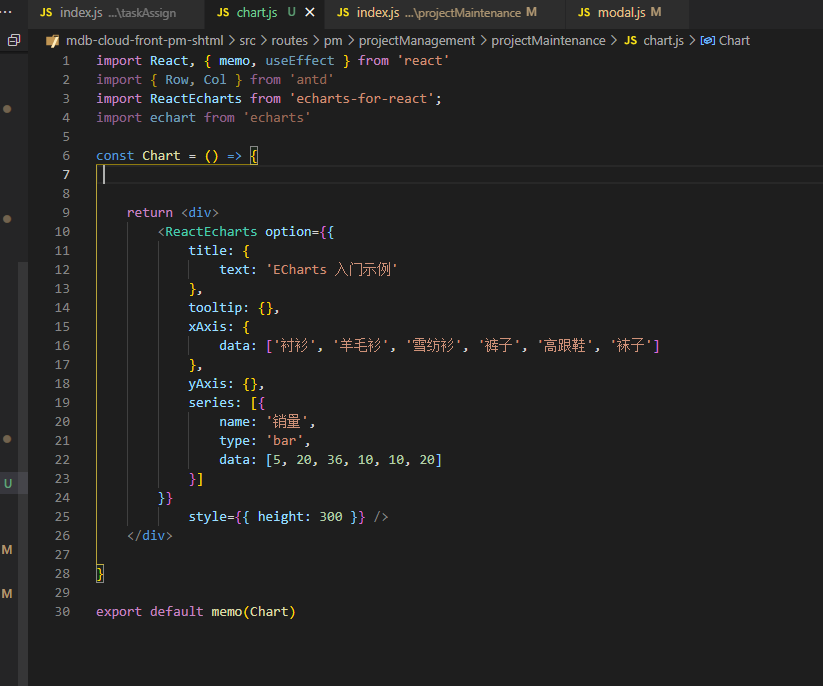Click the folder icon starting the breadcrumb path

pyautogui.click(x=52, y=41)
